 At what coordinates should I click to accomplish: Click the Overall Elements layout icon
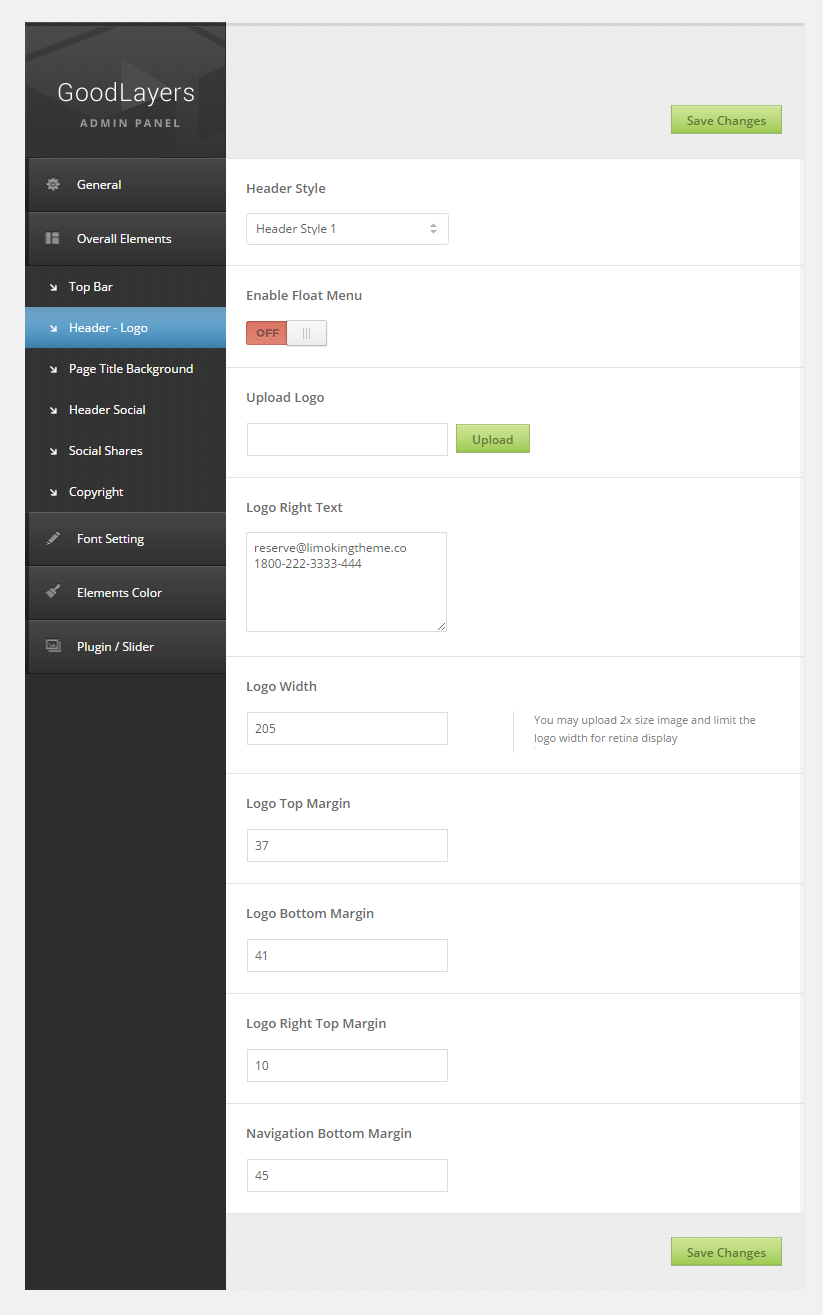[x=53, y=239]
